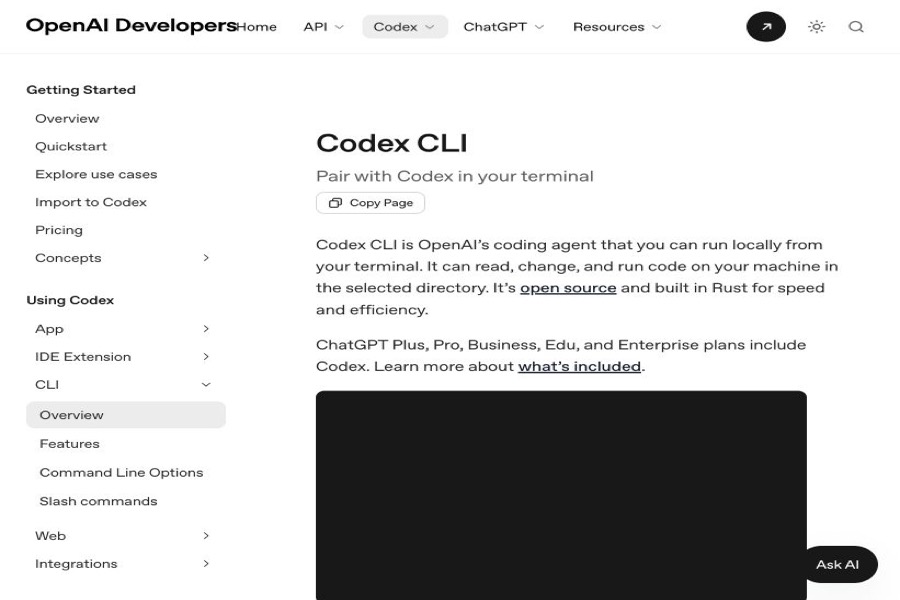Toggle the light/dark theme sun icon
The image size is (900, 600).
[x=816, y=26]
